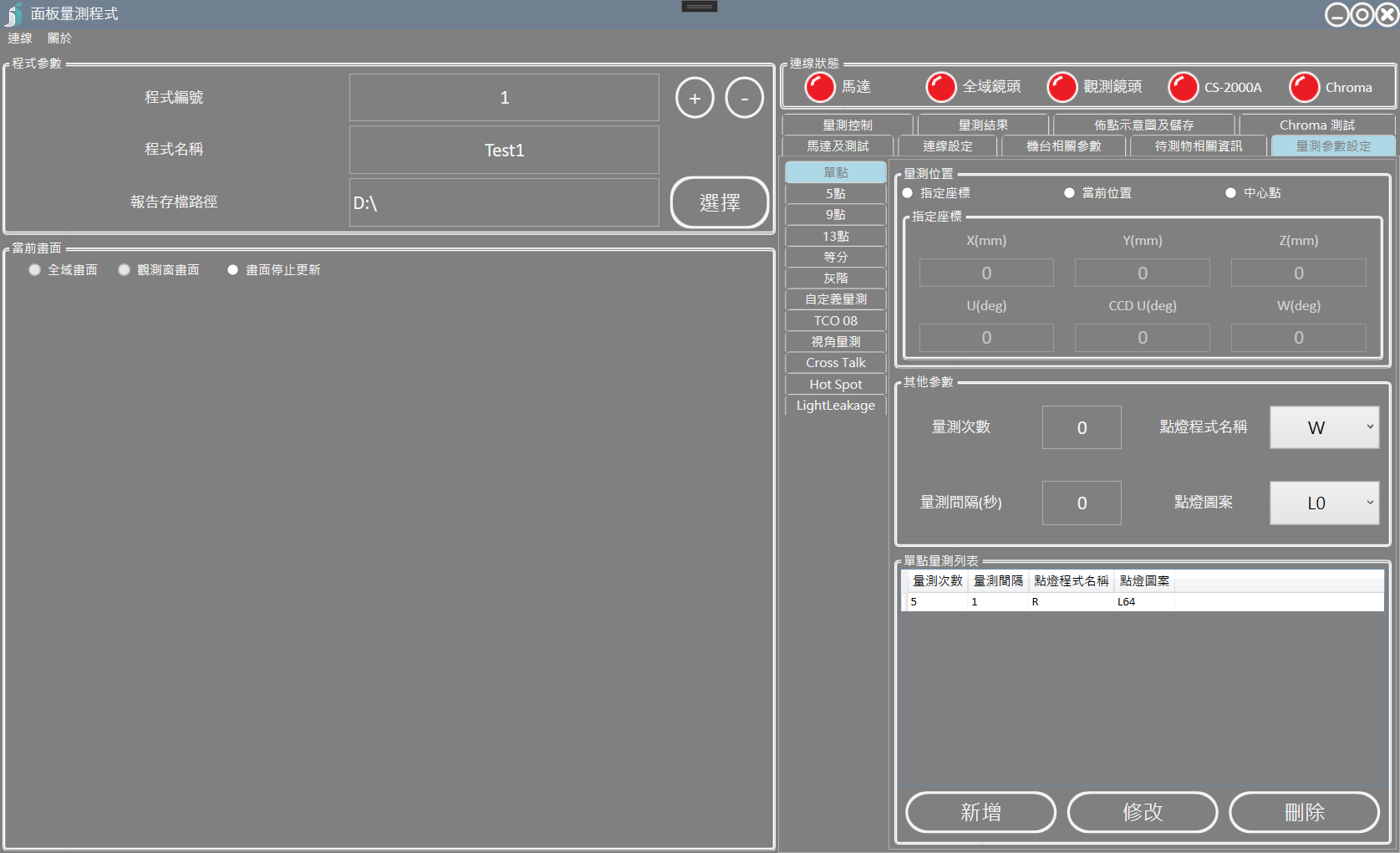Screen dimensions: 1400x853
Task: Click the 量測間隔 column header
Action: coord(998,580)
